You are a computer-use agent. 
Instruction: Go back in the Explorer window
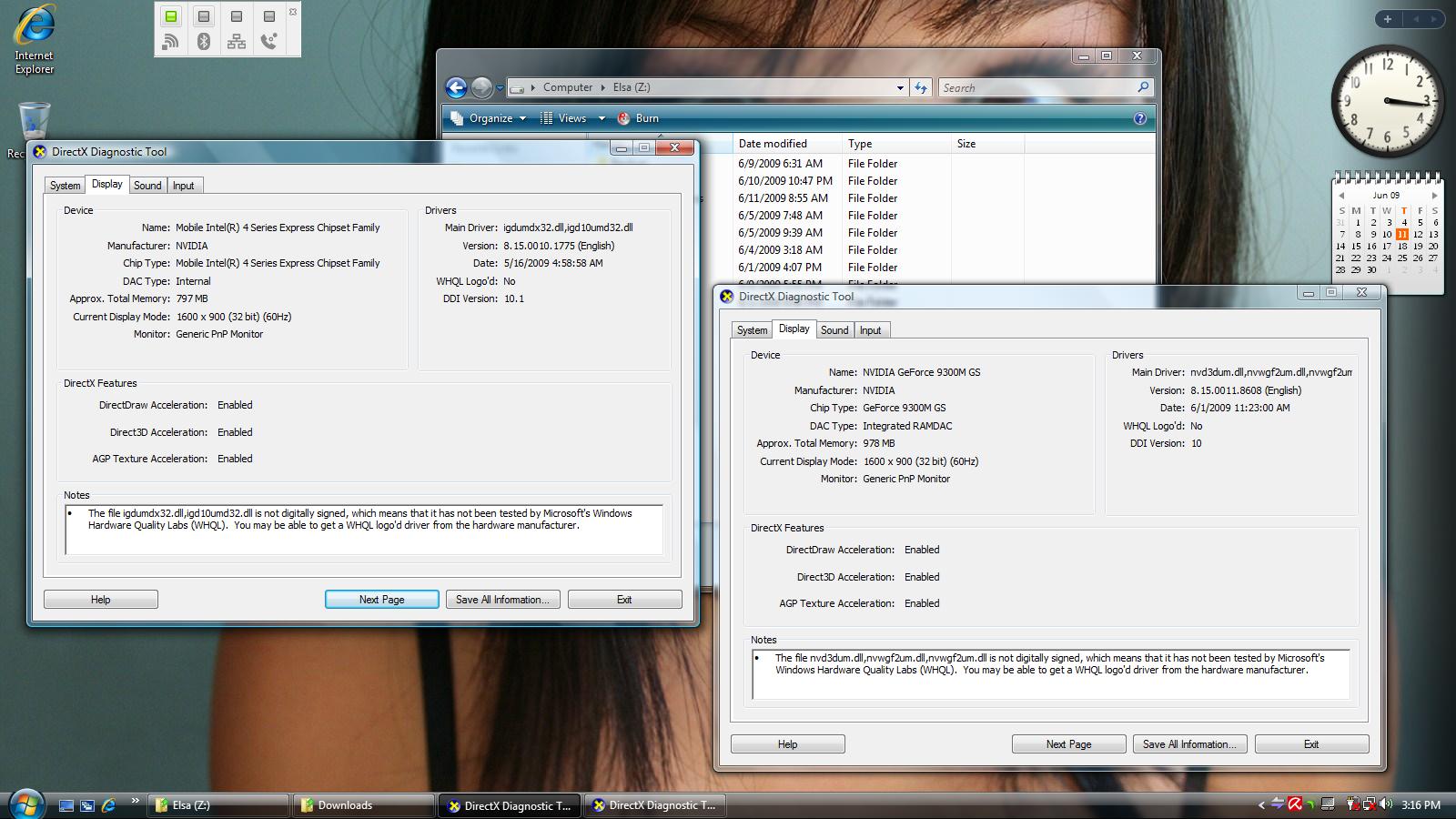[x=456, y=87]
